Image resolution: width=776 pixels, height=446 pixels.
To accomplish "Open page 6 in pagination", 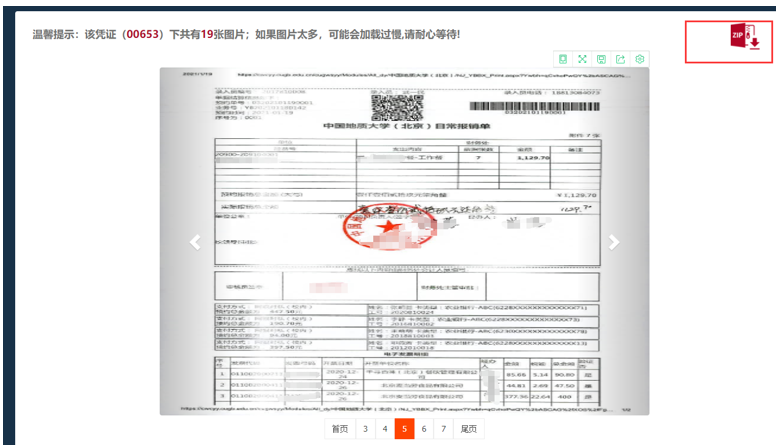I will [x=424, y=429].
